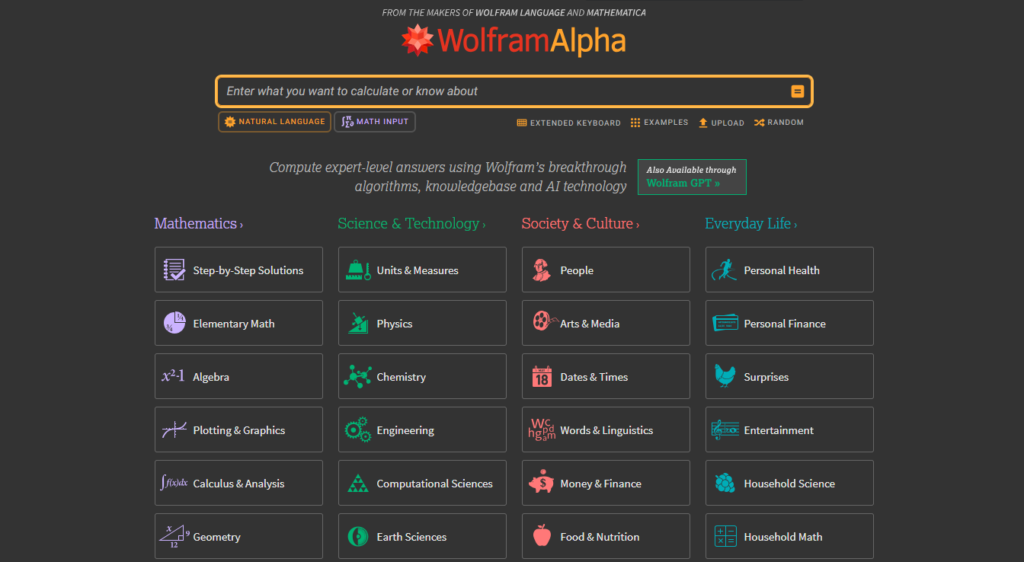Click the Chemistry molecule icon
This screenshot has width=1024, height=562.
(x=358, y=377)
